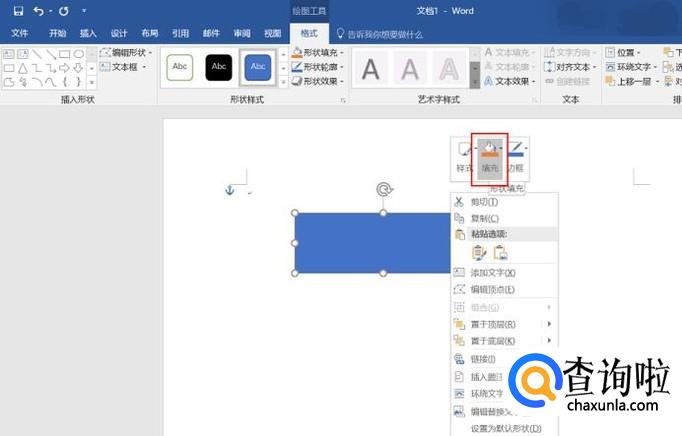This screenshot has height=436, width=682.
Task: Switch to the 布局 tab
Action: coord(150,34)
